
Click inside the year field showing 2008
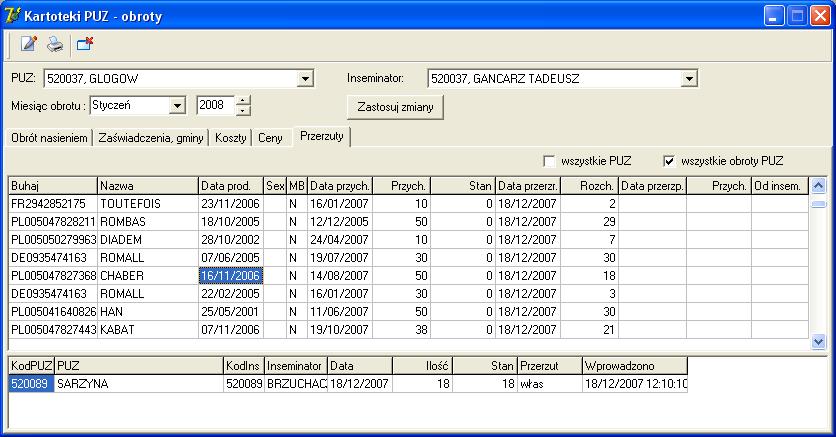click(x=215, y=106)
